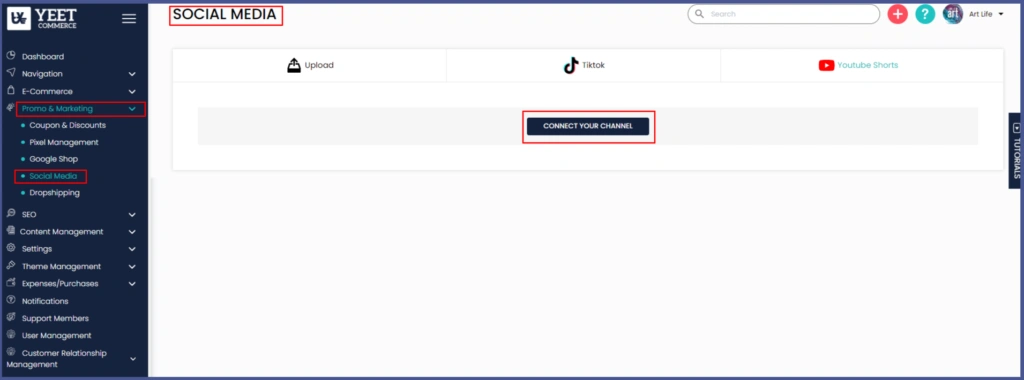Click the Upload tray icon
The width and height of the screenshot is (1024, 380).
tap(294, 65)
